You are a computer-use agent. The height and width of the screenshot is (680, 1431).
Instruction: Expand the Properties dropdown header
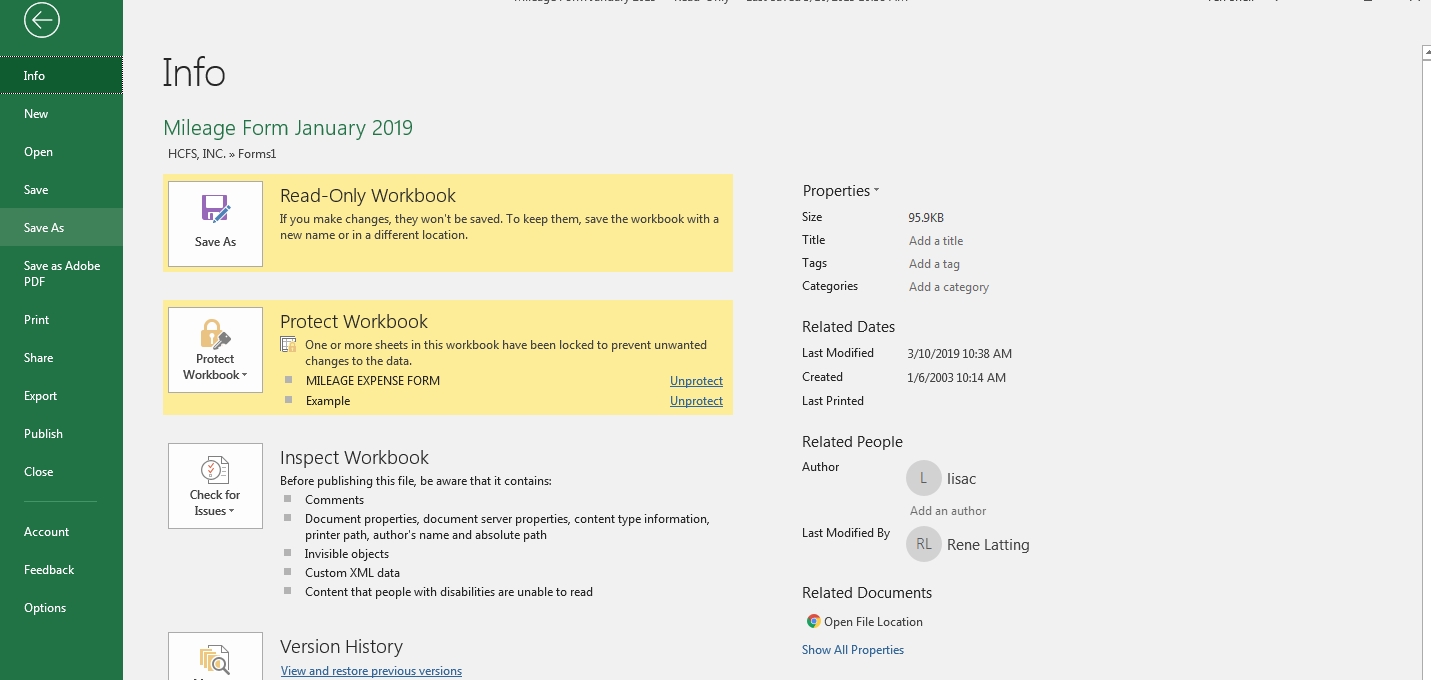click(840, 191)
